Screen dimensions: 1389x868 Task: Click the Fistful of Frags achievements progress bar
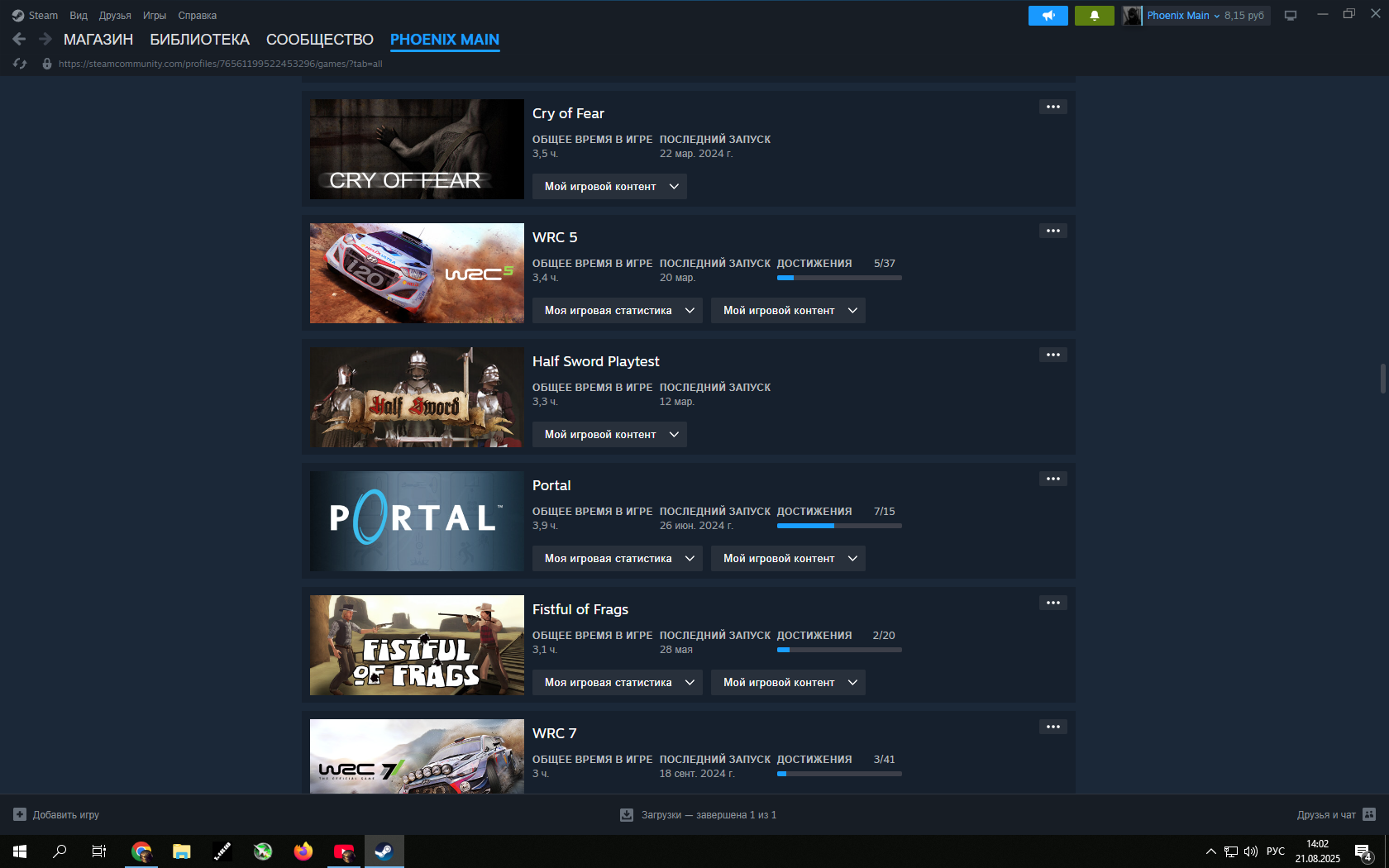839,650
